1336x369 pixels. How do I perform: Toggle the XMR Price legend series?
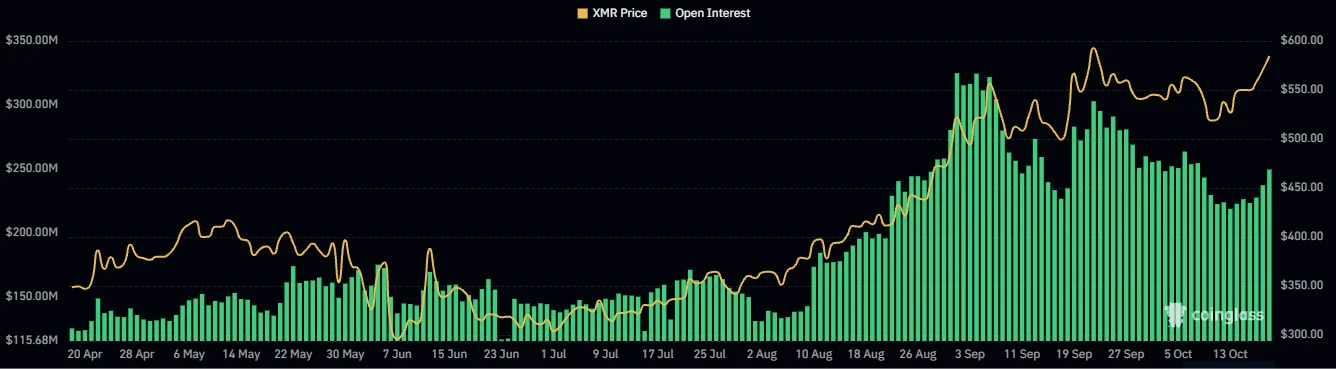point(612,13)
